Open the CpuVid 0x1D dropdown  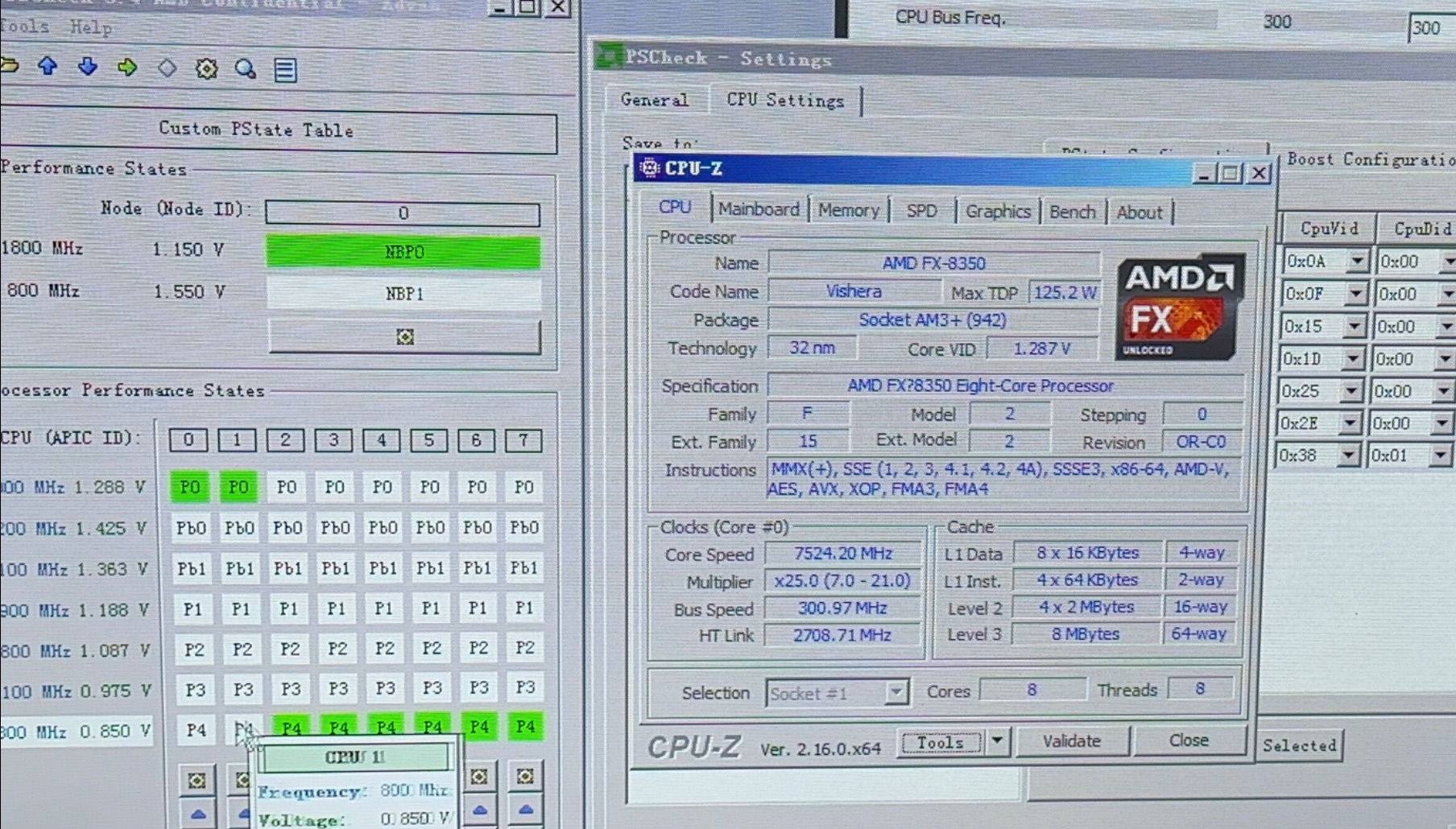(x=1353, y=358)
